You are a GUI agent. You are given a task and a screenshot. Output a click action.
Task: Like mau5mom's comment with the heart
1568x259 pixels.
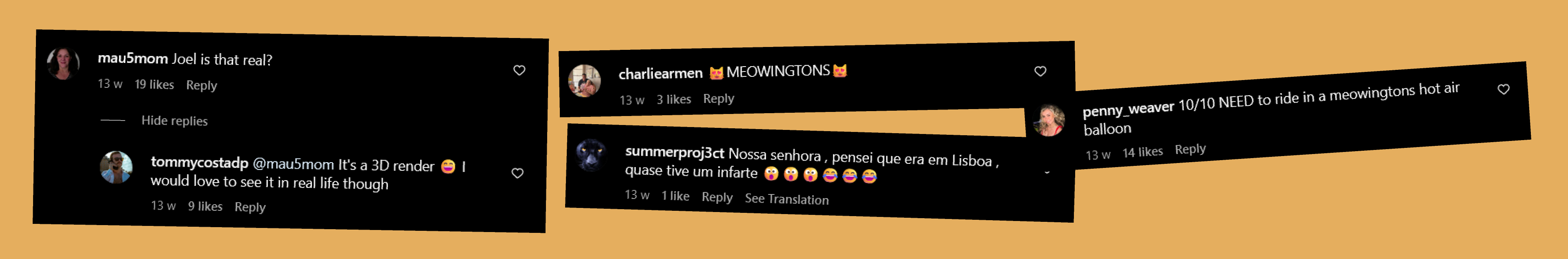click(x=519, y=70)
